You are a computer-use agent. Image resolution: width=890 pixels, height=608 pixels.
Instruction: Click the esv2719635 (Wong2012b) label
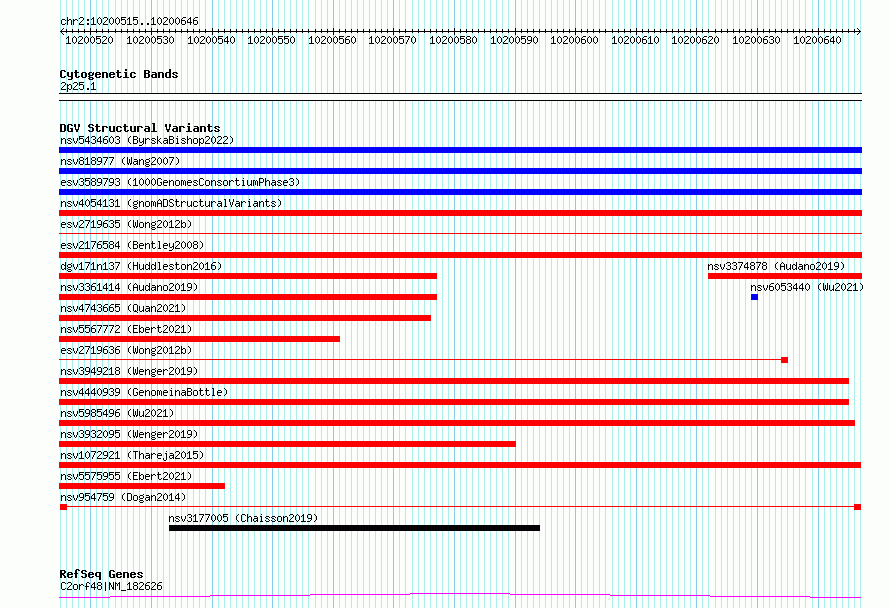click(x=126, y=224)
